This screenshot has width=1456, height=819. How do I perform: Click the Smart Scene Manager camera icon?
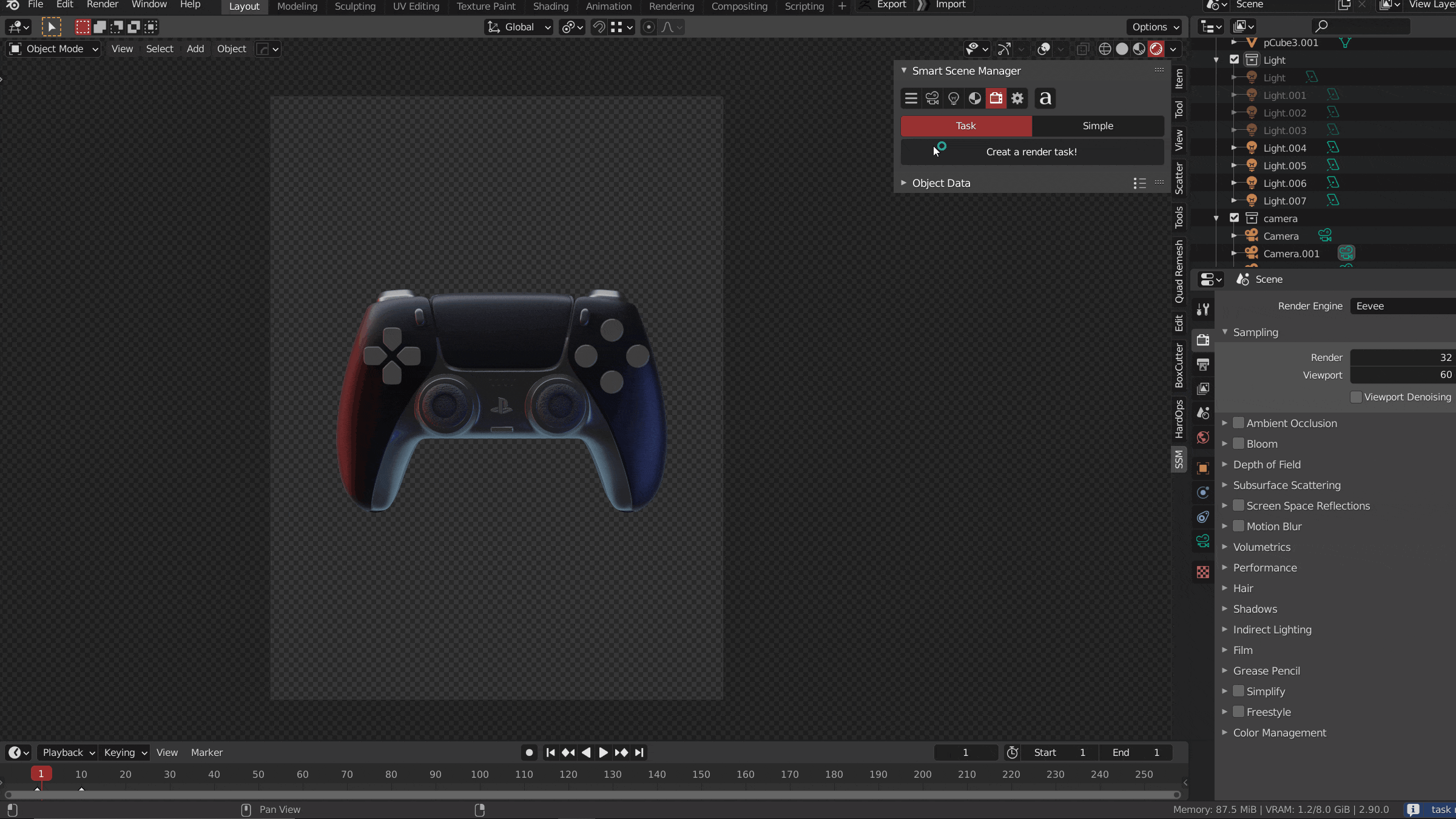(932, 98)
